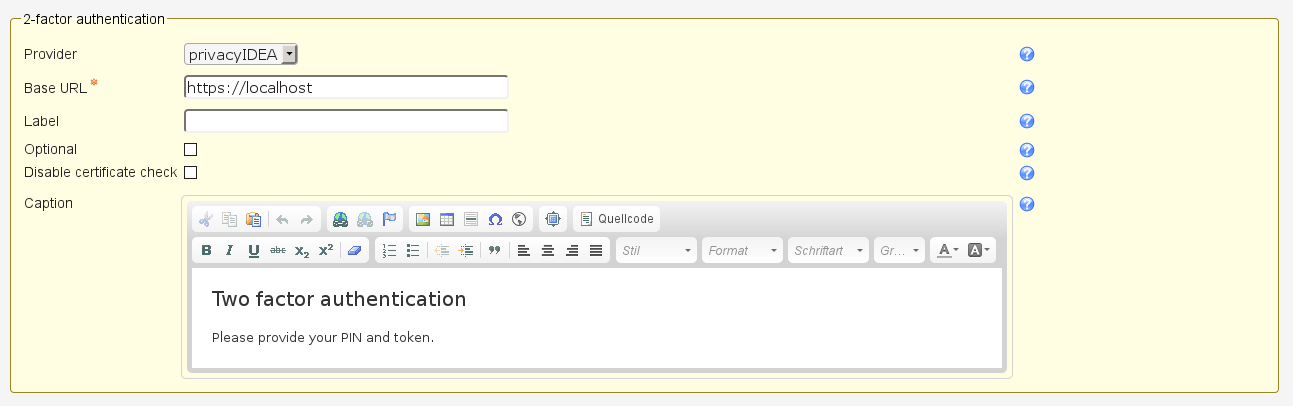The width and height of the screenshot is (1293, 406).
Task: Click the Bold formatting icon
Action: [206, 251]
